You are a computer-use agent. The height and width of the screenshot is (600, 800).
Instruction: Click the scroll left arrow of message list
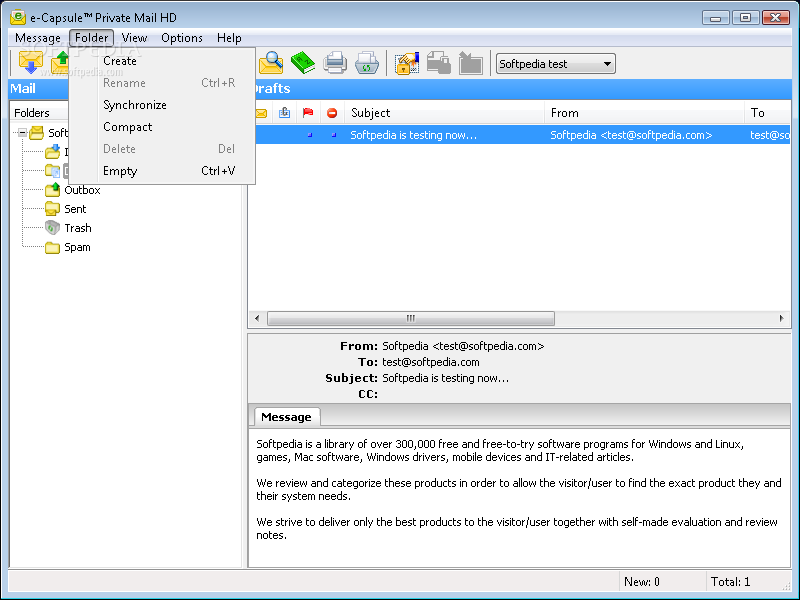(257, 318)
